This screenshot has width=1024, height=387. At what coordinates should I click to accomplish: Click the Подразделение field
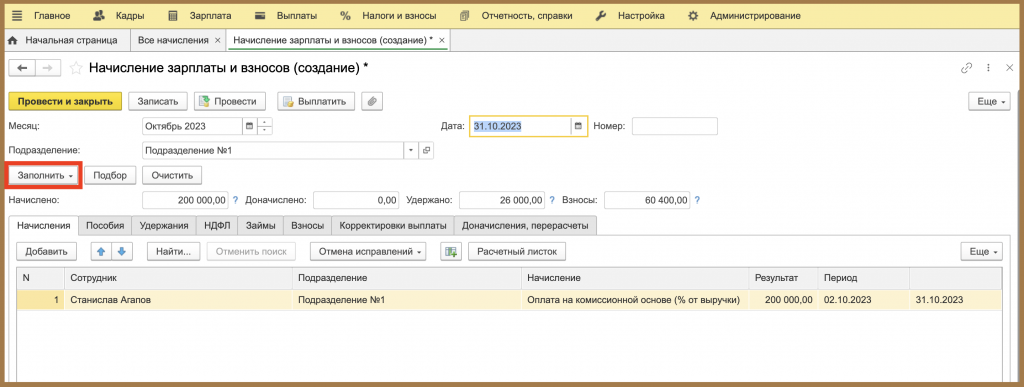pyautogui.click(x=273, y=151)
